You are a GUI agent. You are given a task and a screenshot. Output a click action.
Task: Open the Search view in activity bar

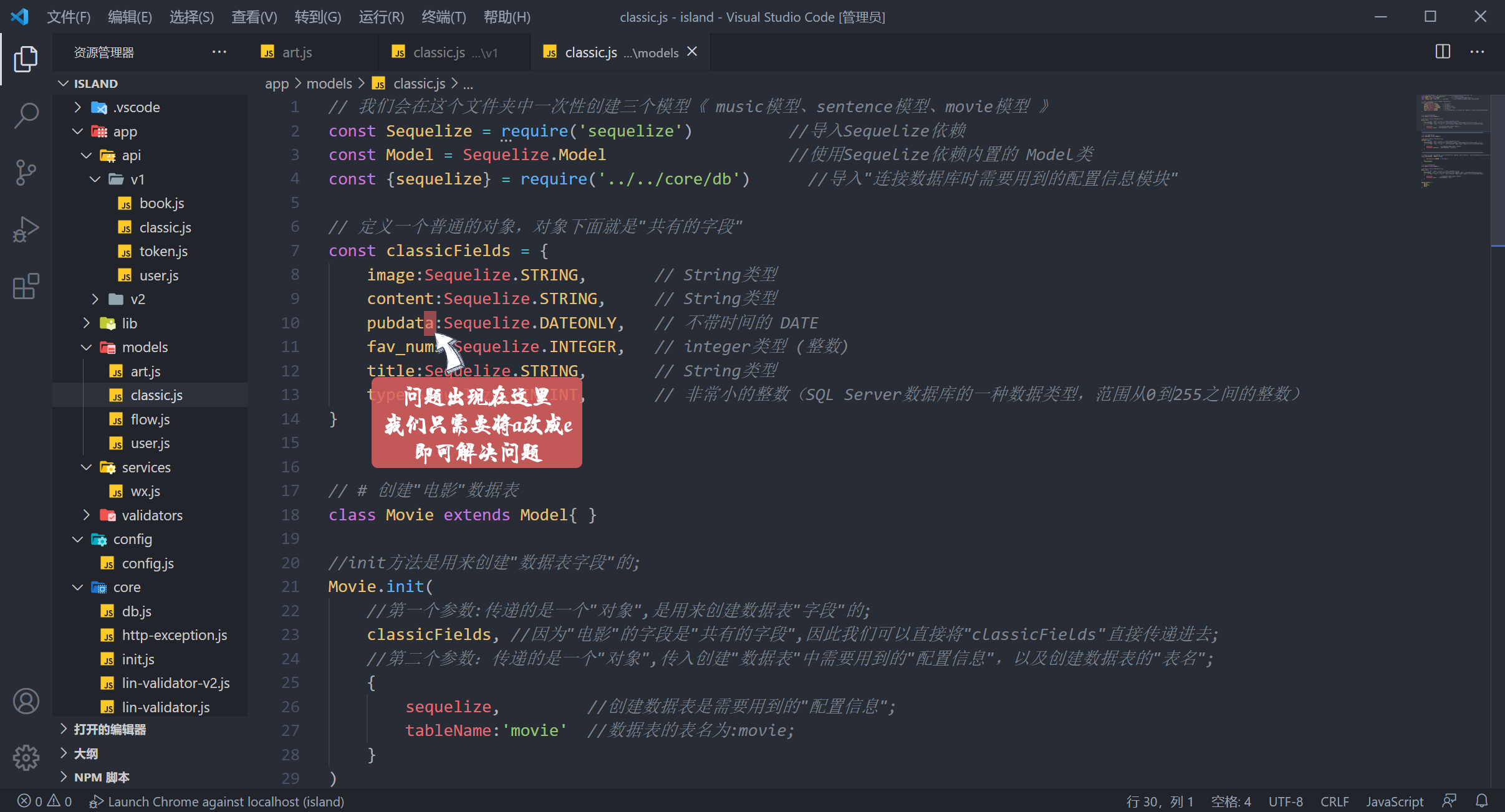coord(26,116)
